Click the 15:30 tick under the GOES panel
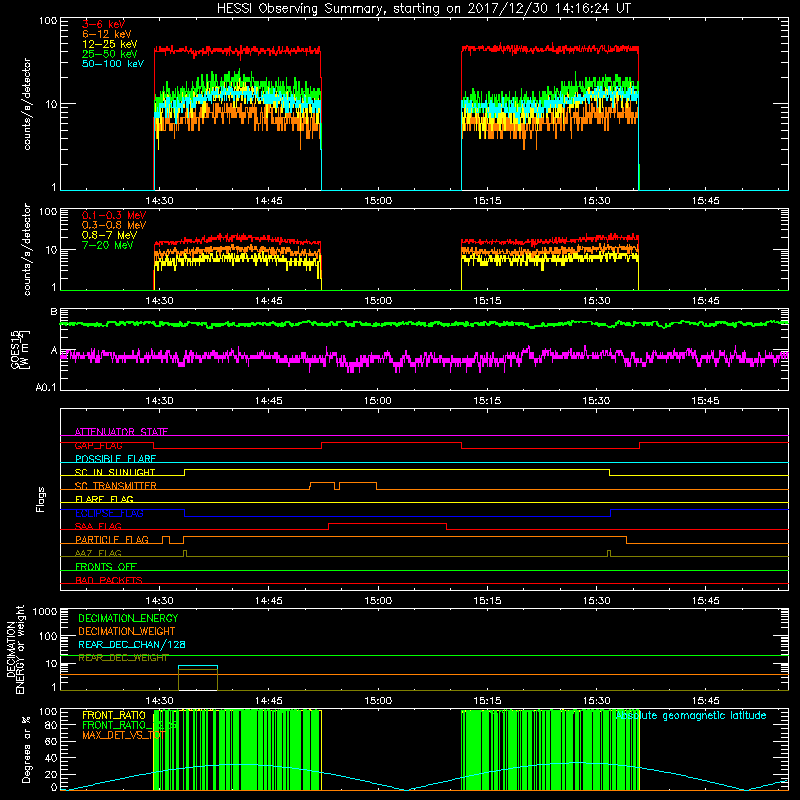 [596, 401]
